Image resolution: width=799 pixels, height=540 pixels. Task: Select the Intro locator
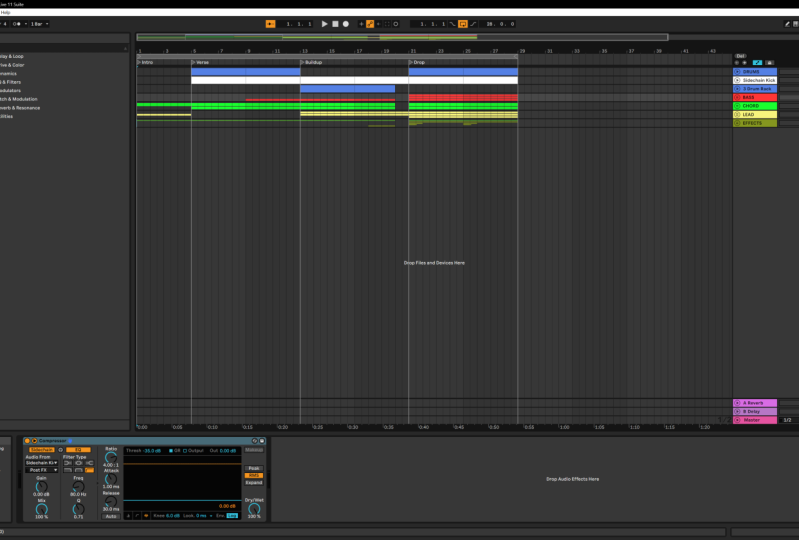(147, 62)
